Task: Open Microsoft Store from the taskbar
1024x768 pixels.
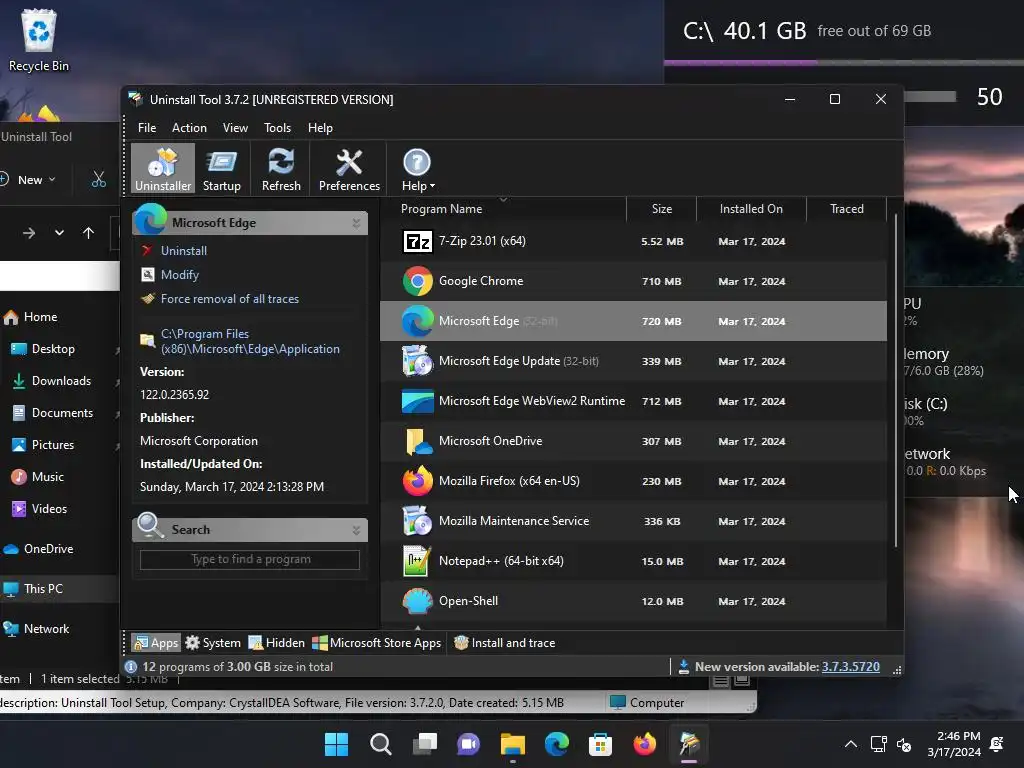Action: coord(600,744)
